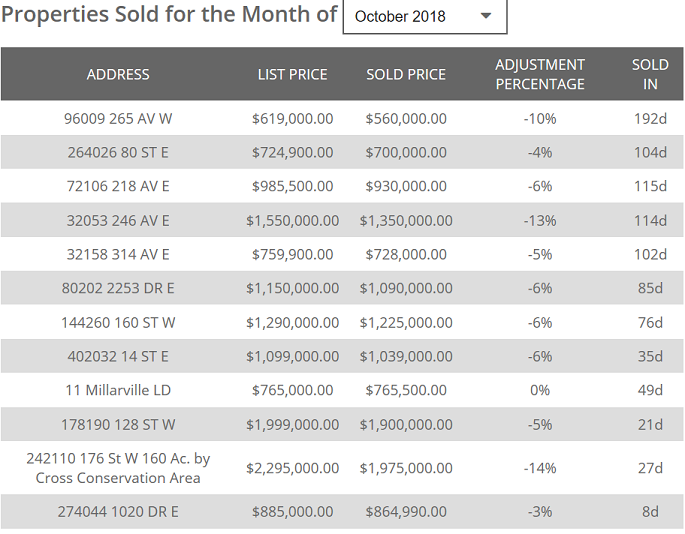Click the LIST PRICE column header
The image size is (685, 534).
click(292, 74)
